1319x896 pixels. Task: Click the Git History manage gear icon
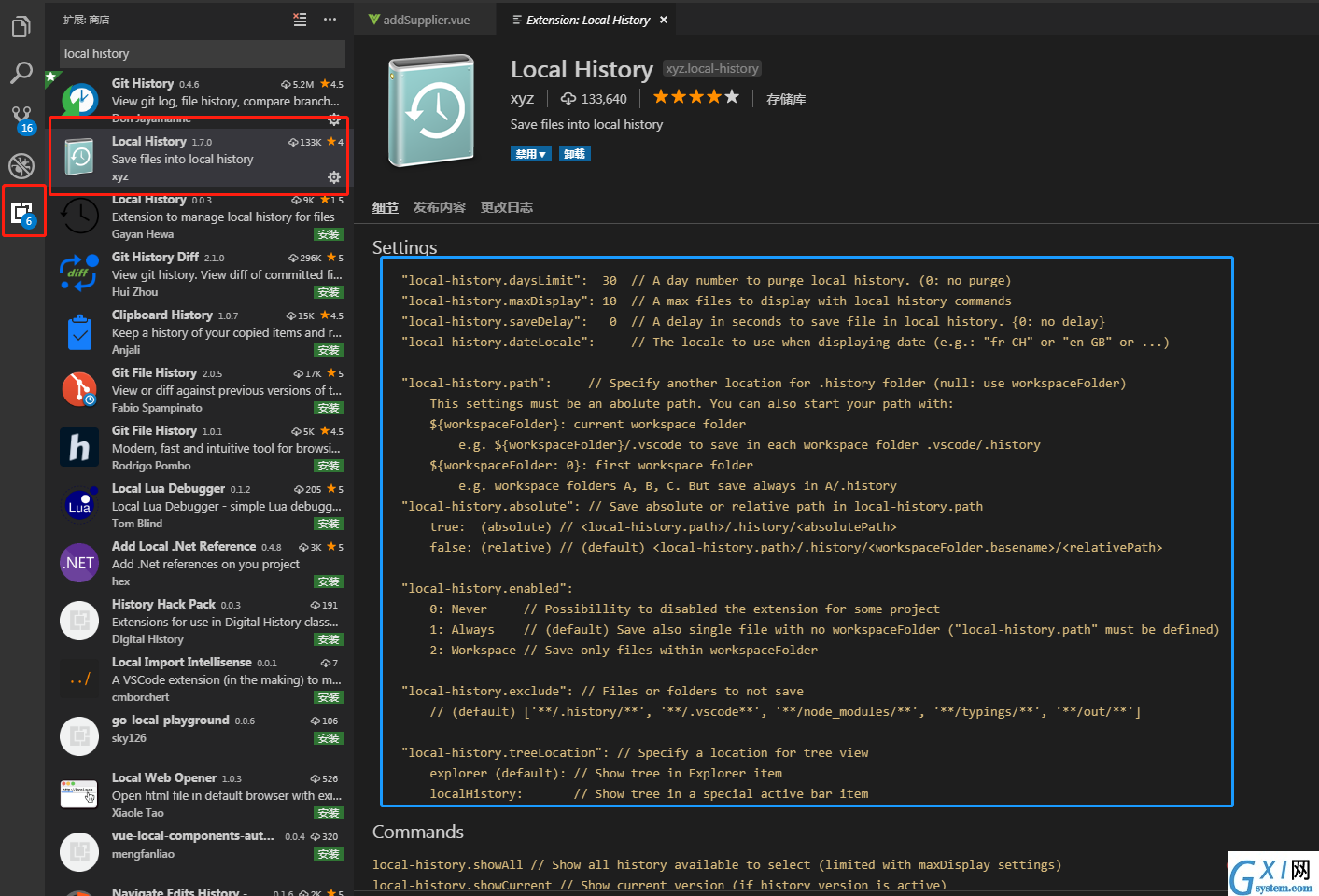(x=334, y=119)
